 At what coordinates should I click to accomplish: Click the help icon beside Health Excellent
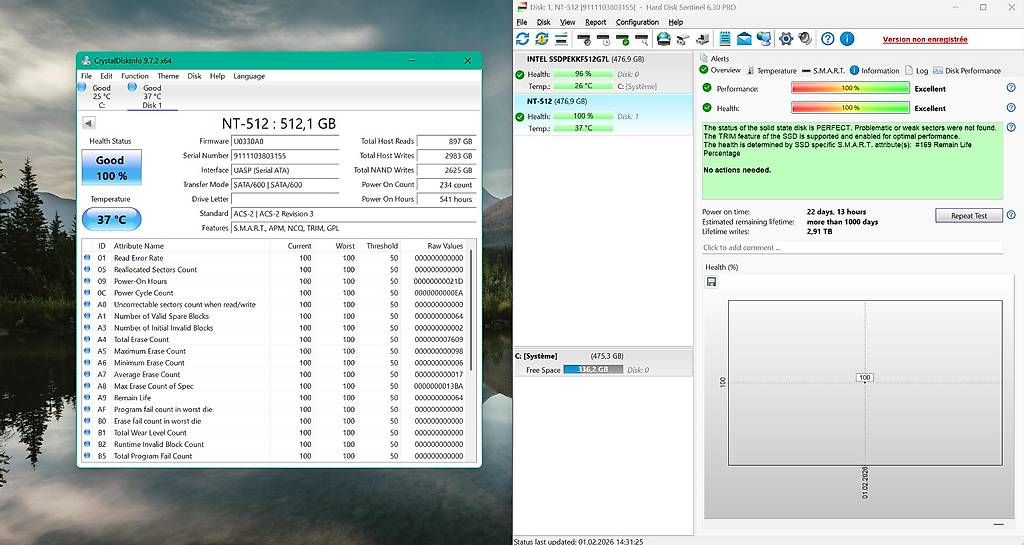[1011, 108]
